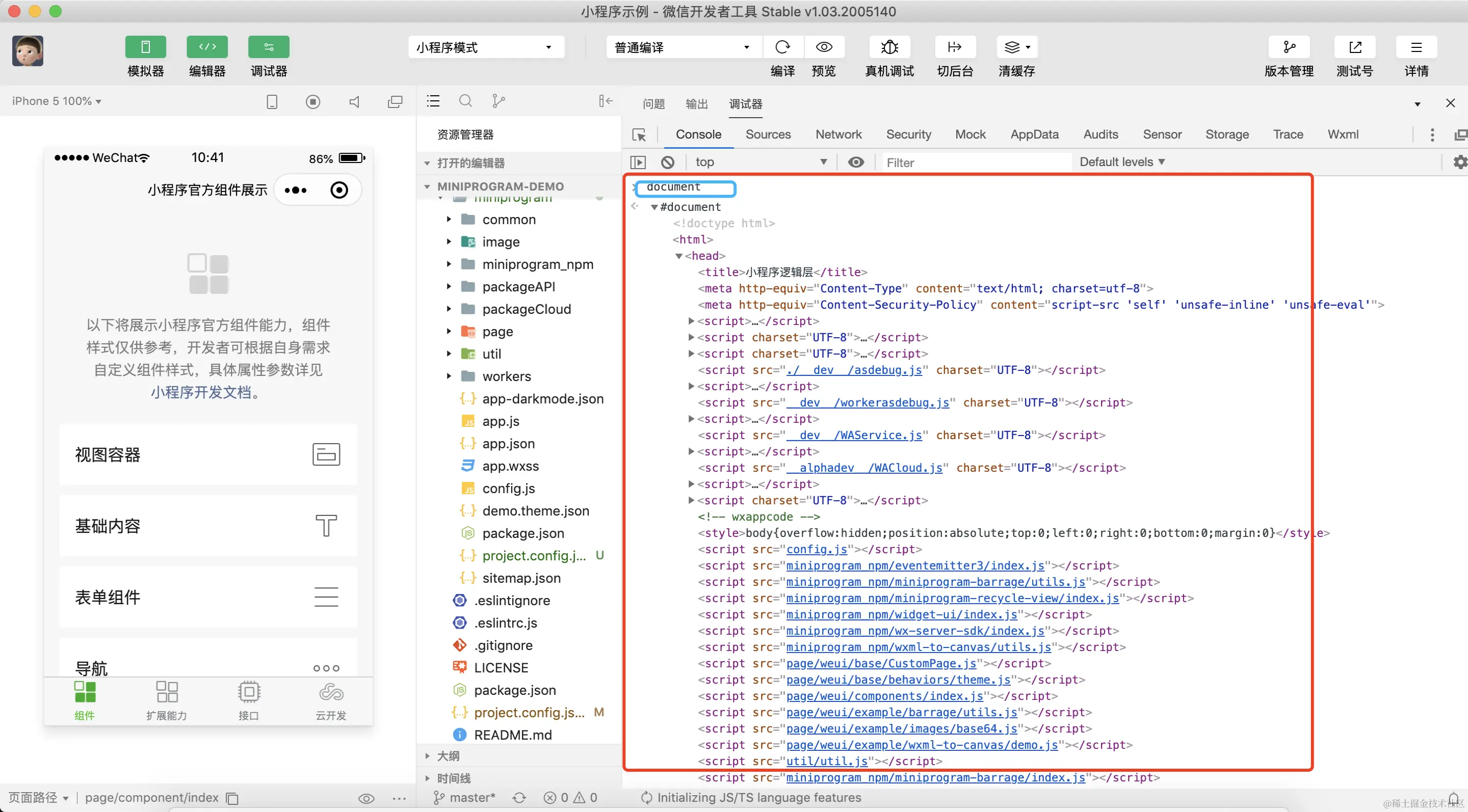Screen dimensions: 1468x812
Task: Expand the packageAPI folder
Action: click(x=518, y=287)
